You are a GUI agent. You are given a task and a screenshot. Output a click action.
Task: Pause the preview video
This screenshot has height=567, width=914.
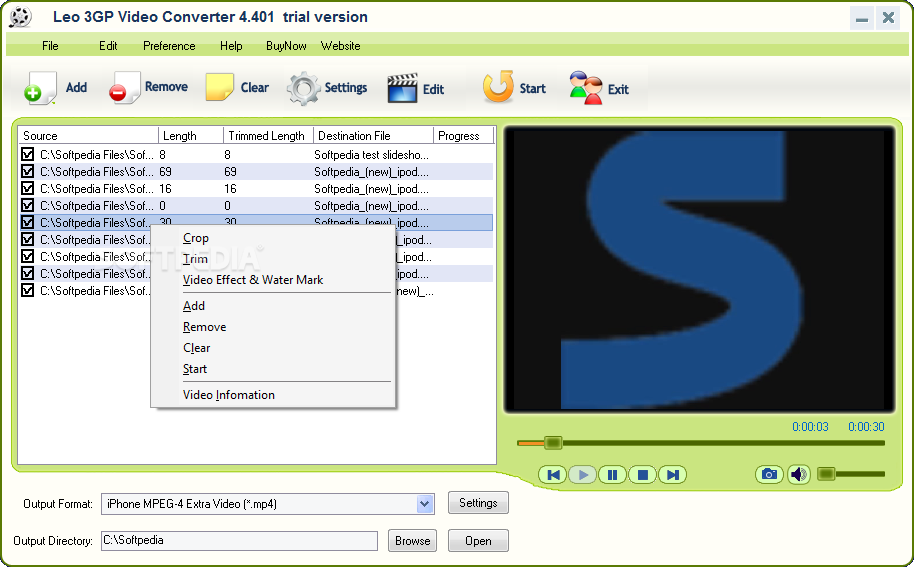click(612, 475)
